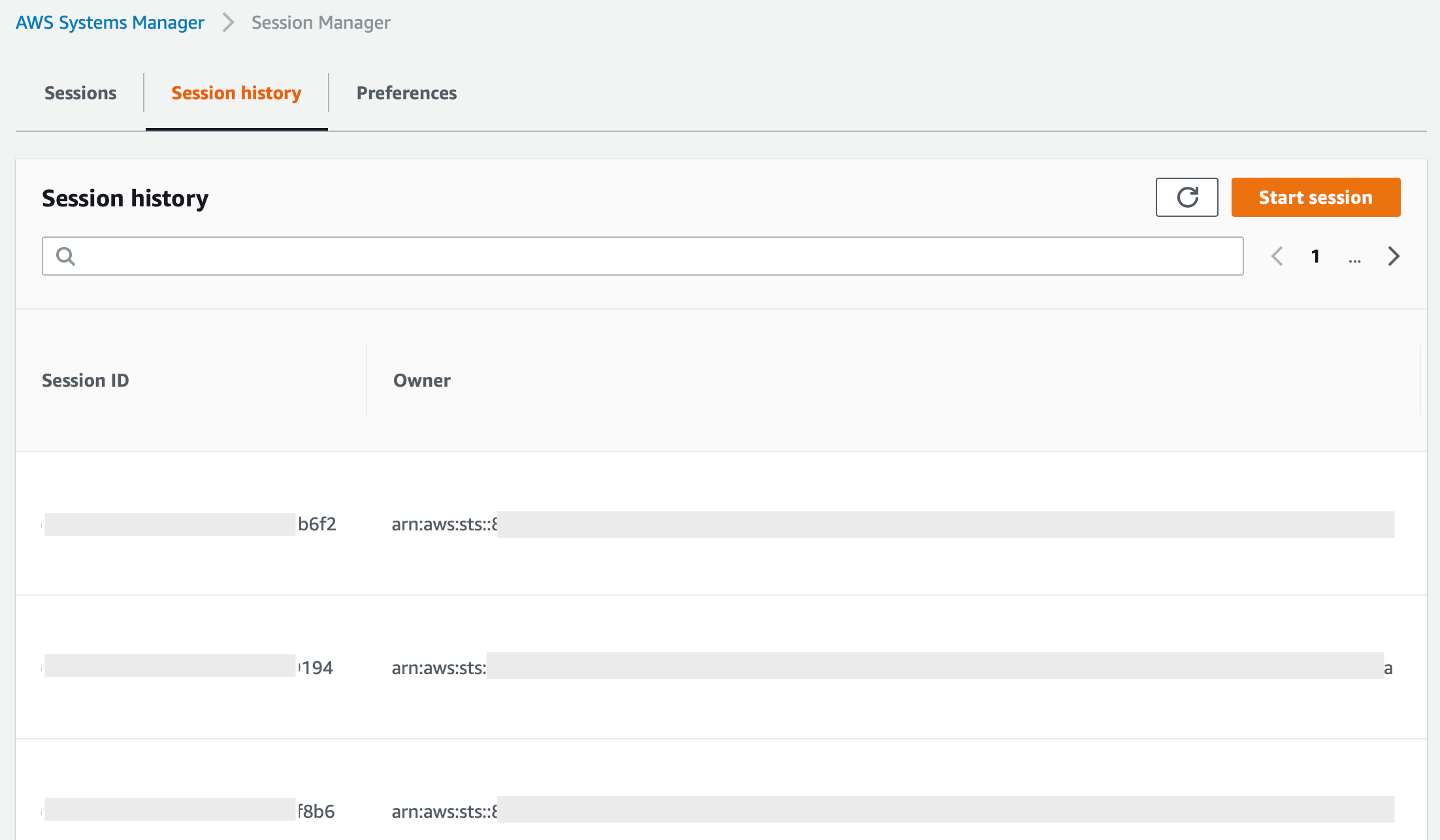Switch to the Preferences tab

pyautogui.click(x=406, y=93)
